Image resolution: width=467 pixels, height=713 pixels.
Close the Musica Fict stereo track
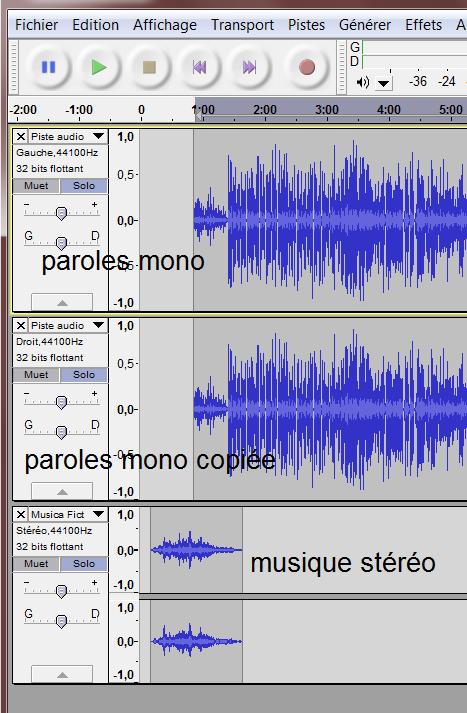[x=21, y=515]
